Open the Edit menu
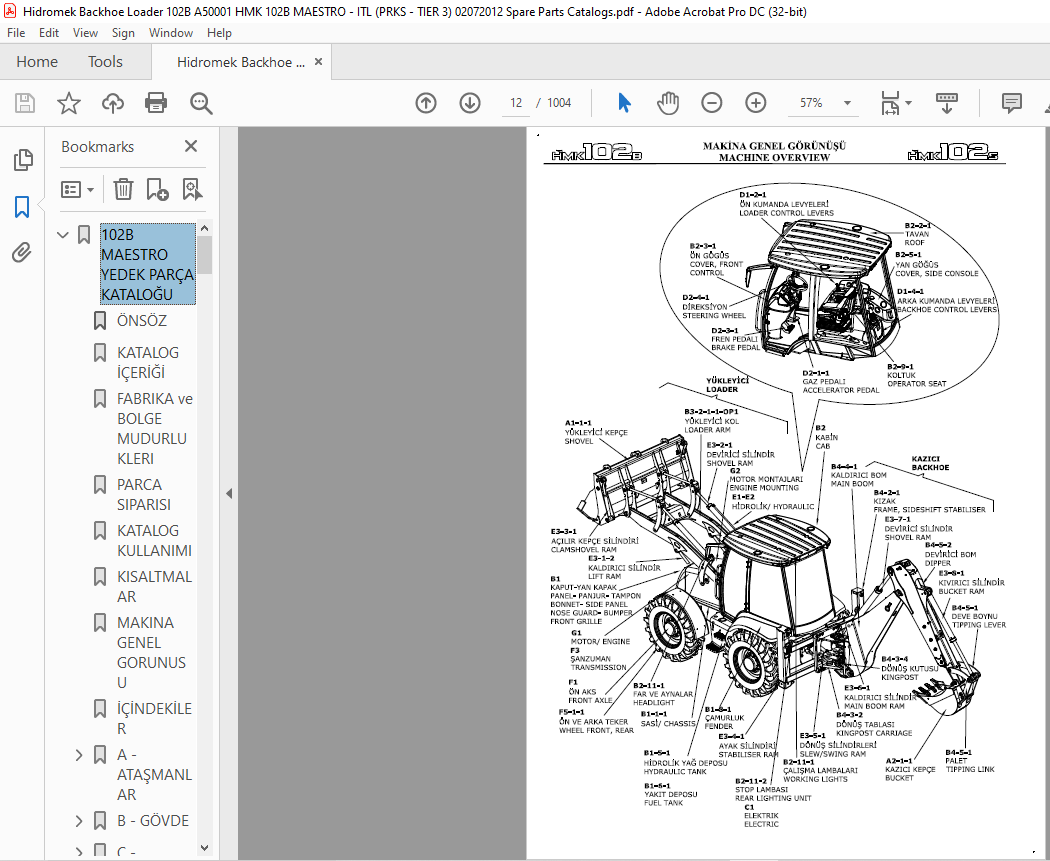The height and width of the screenshot is (861, 1050). (49, 33)
